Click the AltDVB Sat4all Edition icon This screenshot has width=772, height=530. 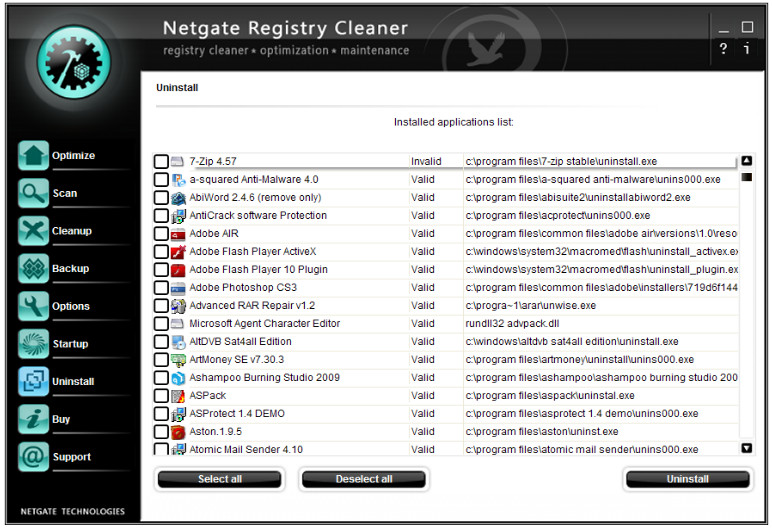(178, 342)
